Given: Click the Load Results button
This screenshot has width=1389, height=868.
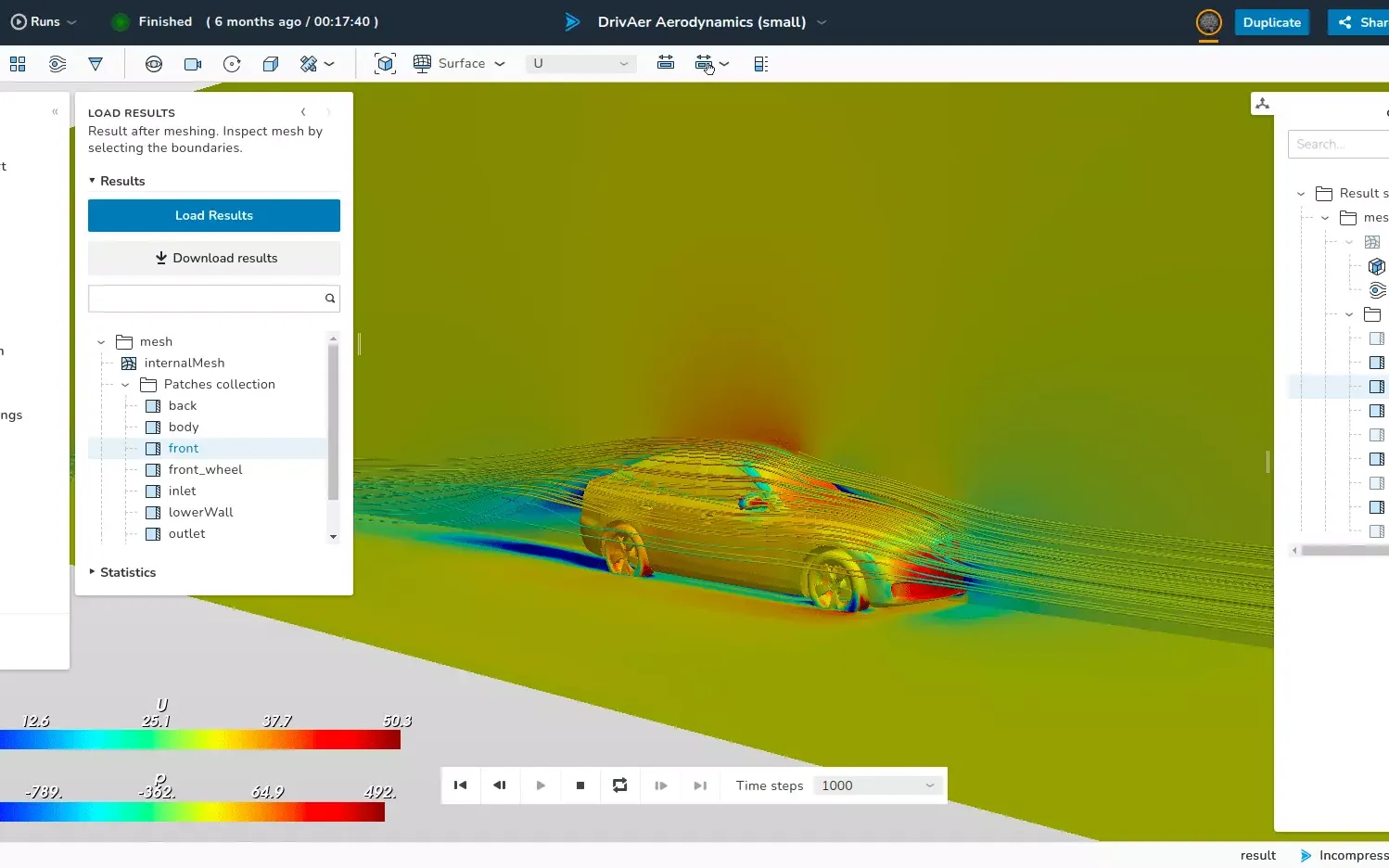Looking at the screenshot, I should 214,216.
